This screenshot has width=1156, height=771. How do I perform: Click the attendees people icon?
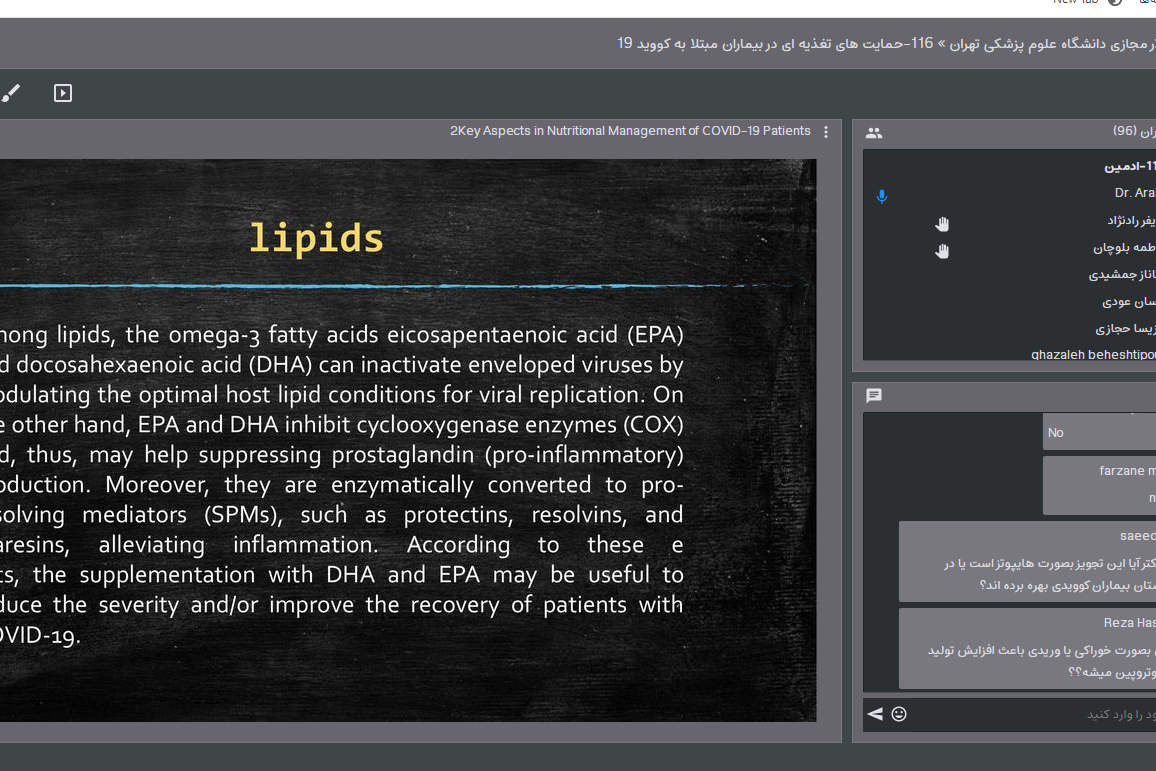tap(874, 133)
